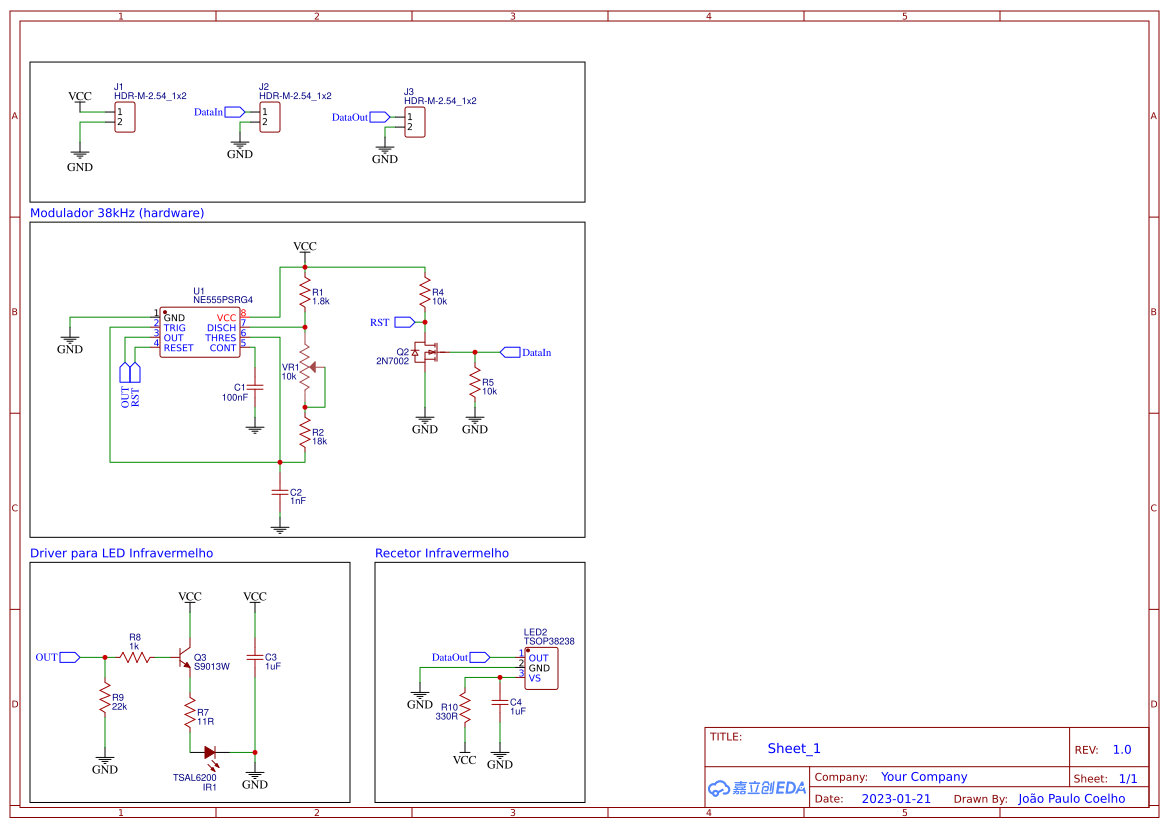Select the "Modulador 38kHz (hardware)" section title

click(117, 213)
